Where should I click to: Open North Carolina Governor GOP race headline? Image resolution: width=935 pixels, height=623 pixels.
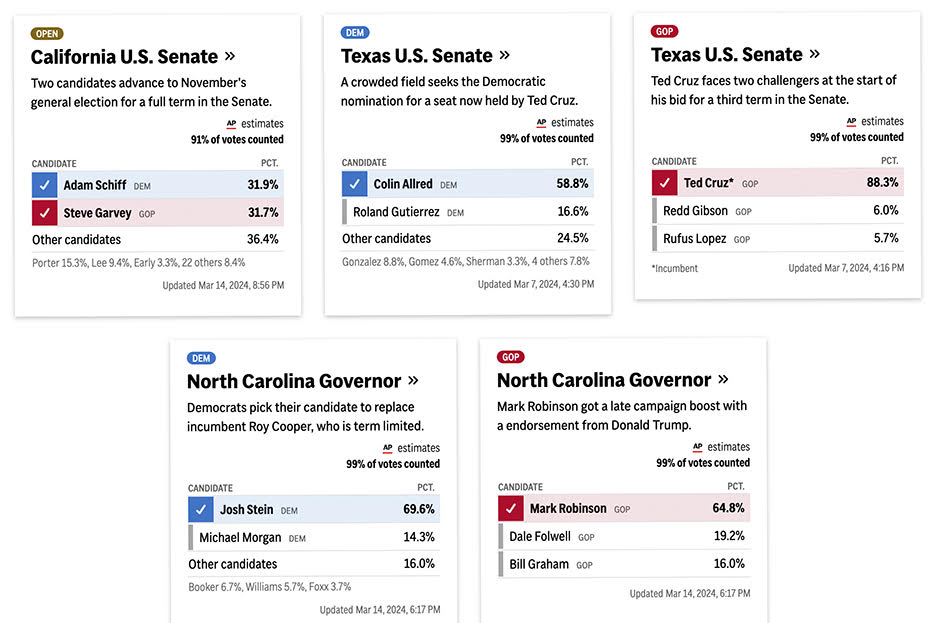coord(604,381)
